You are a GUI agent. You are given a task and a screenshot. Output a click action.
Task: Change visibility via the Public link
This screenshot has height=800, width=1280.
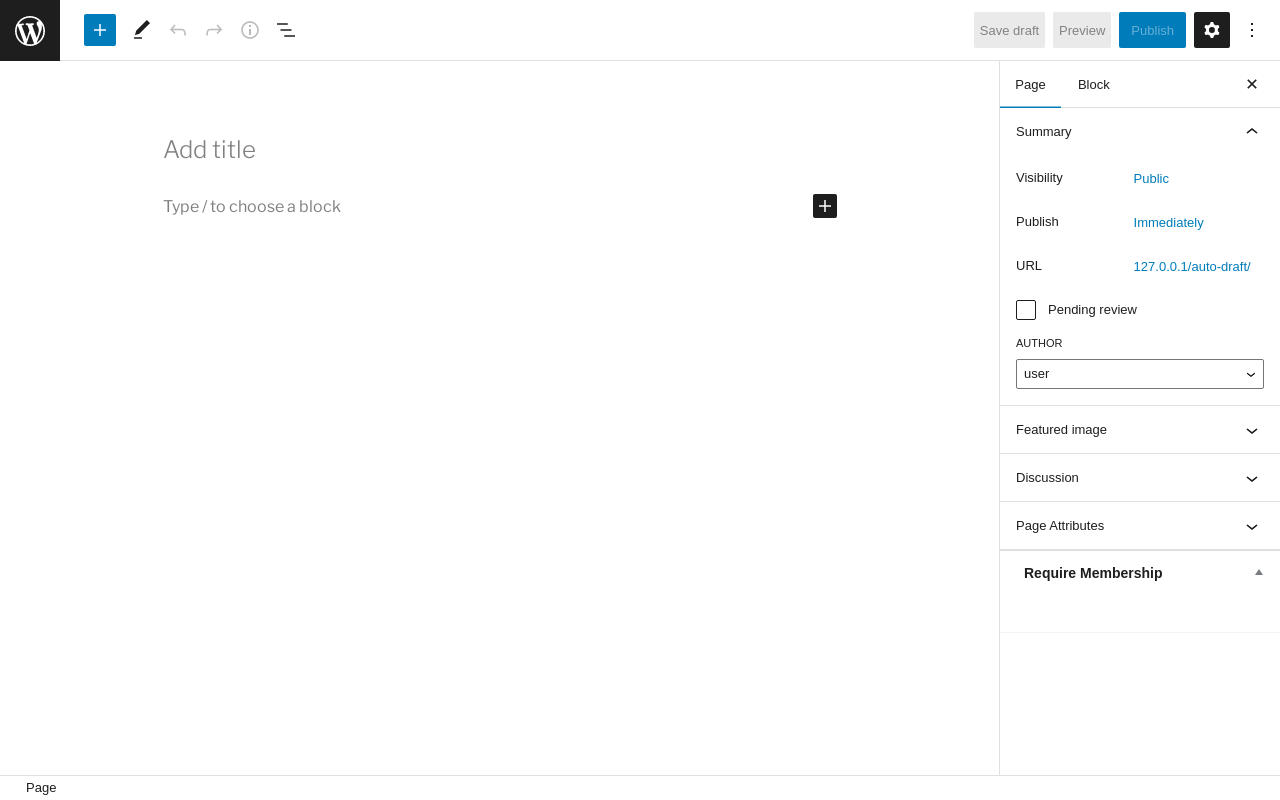click(1151, 179)
